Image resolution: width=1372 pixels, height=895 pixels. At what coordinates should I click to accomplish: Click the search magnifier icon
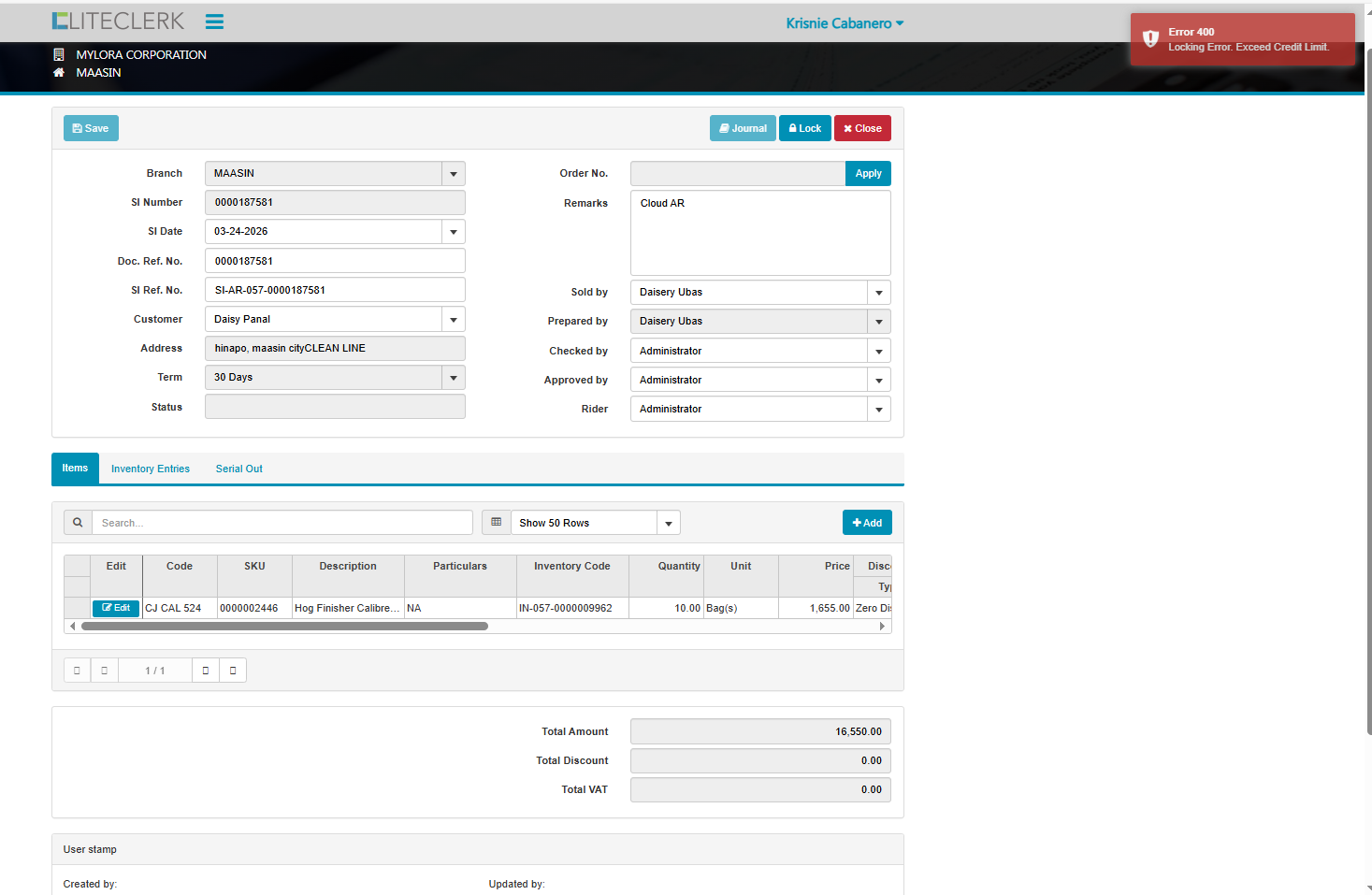(x=78, y=523)
